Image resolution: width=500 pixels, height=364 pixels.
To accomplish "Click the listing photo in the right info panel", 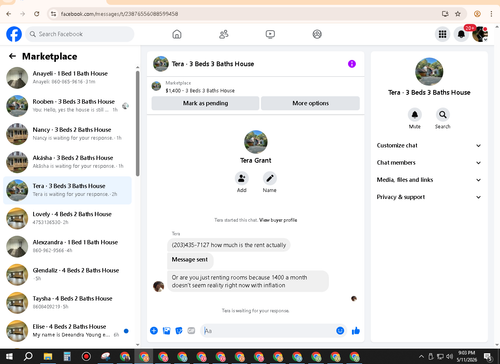I will [429, 71].
